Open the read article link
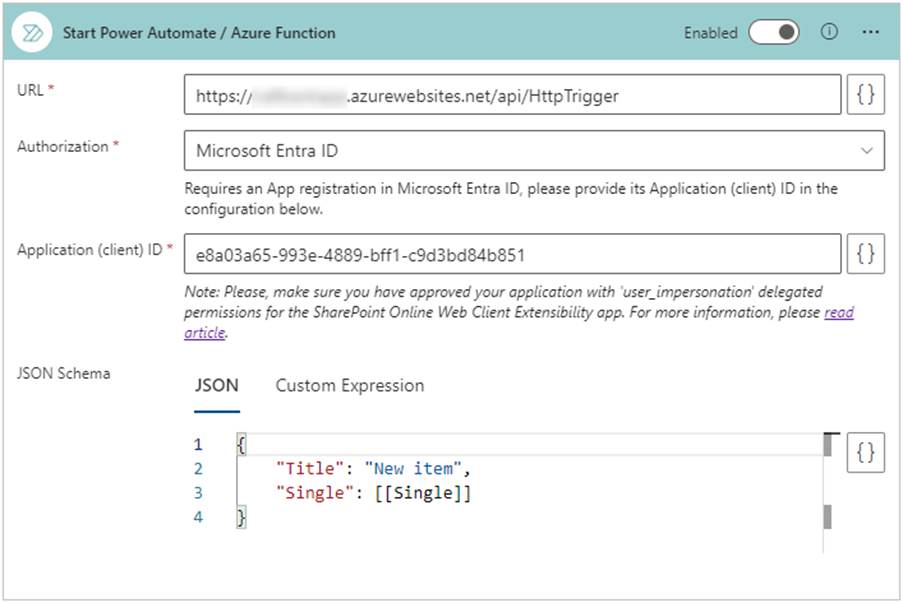Screen dimensions: 903x603 838,312
